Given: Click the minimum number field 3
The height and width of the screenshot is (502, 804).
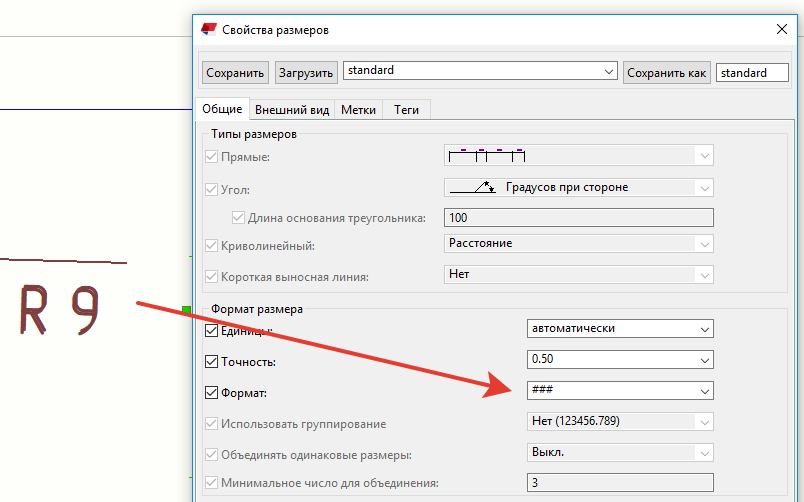Looking at the screenshot, I should (x=620, y=483).
